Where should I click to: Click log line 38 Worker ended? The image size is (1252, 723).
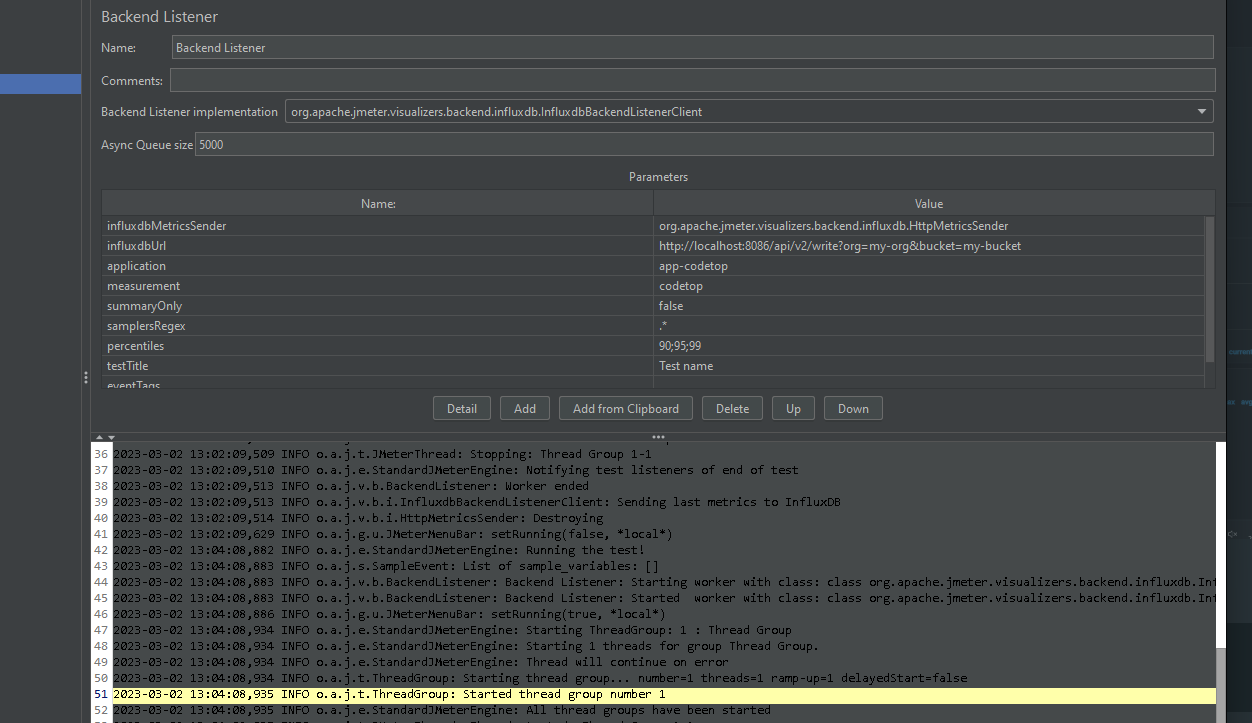tap(351, 486)
